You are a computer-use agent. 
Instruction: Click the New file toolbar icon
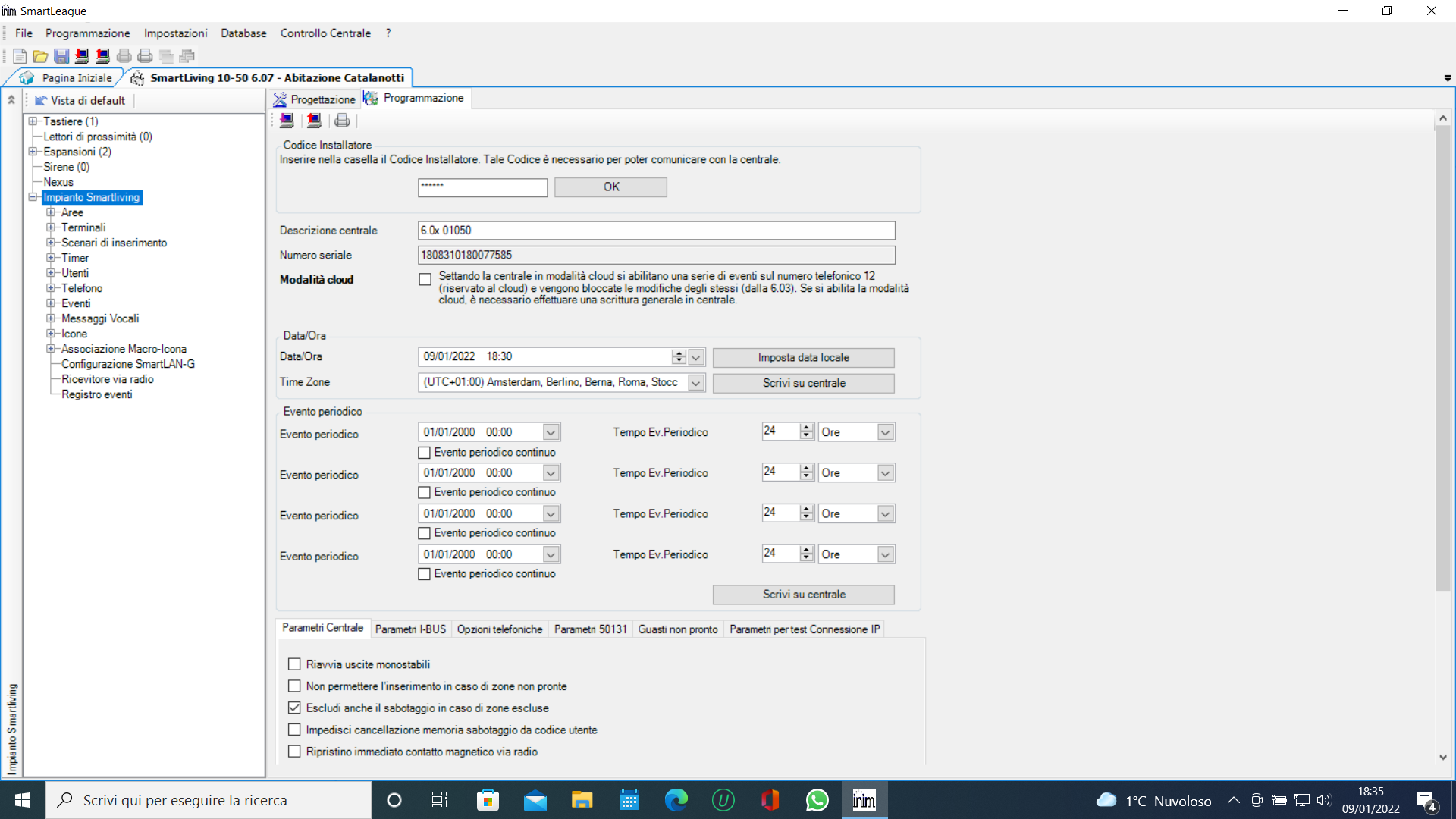(x=20, y=56)
